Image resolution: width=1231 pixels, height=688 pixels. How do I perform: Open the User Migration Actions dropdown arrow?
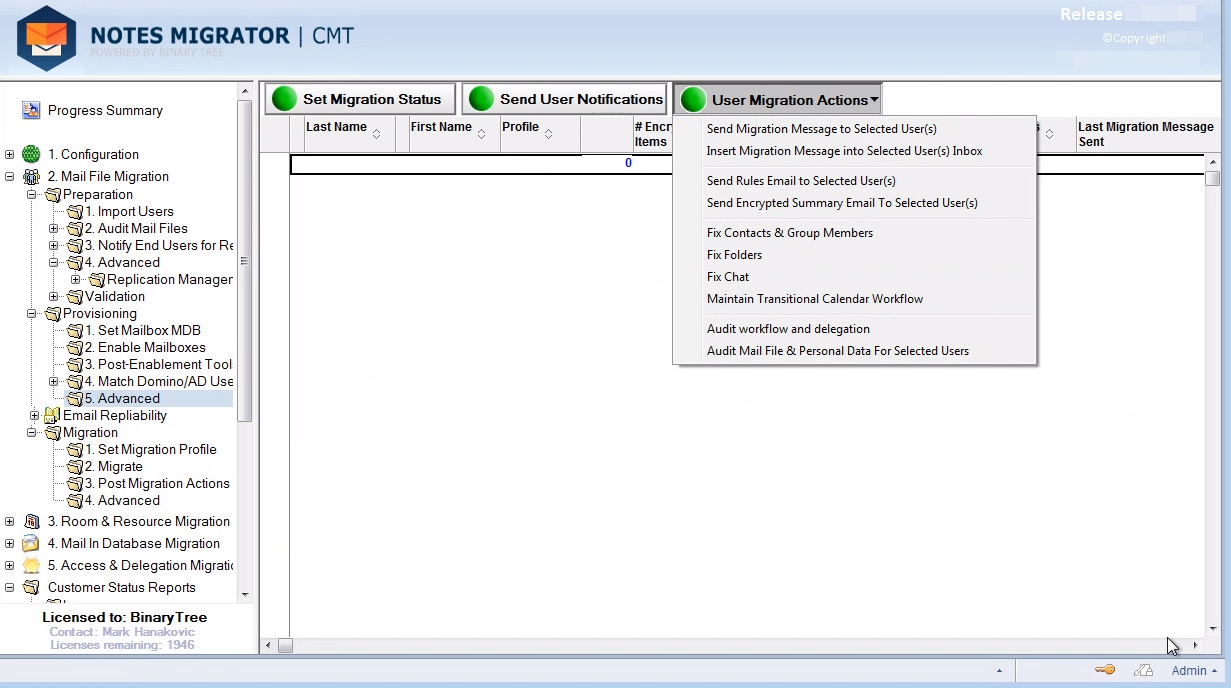coord(874,100)
